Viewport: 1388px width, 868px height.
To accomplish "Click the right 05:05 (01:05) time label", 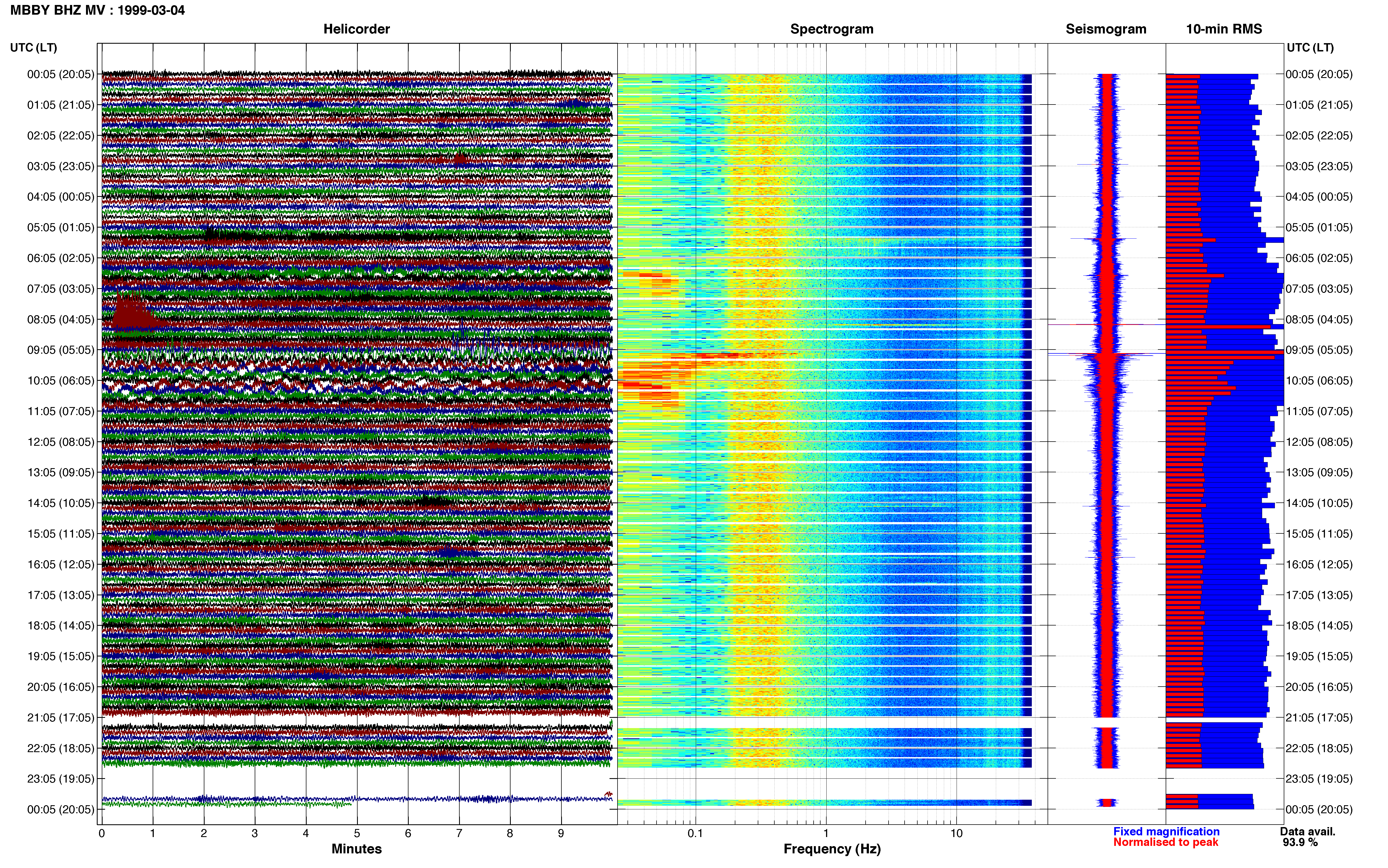I will point(1319,227).
